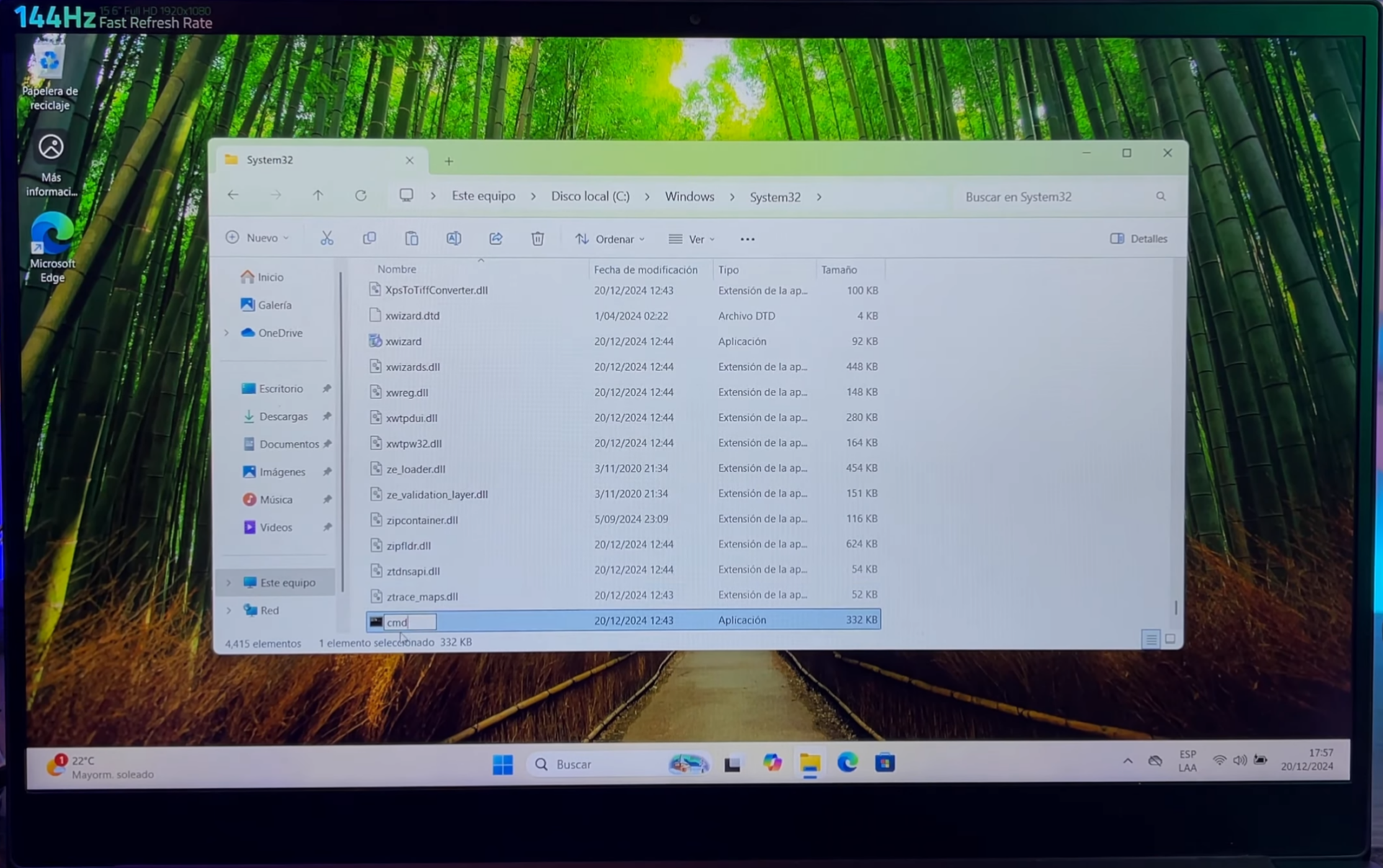The image size is (1383, 868).
Task: Open the System32 tab
Action: click(270, 160)
